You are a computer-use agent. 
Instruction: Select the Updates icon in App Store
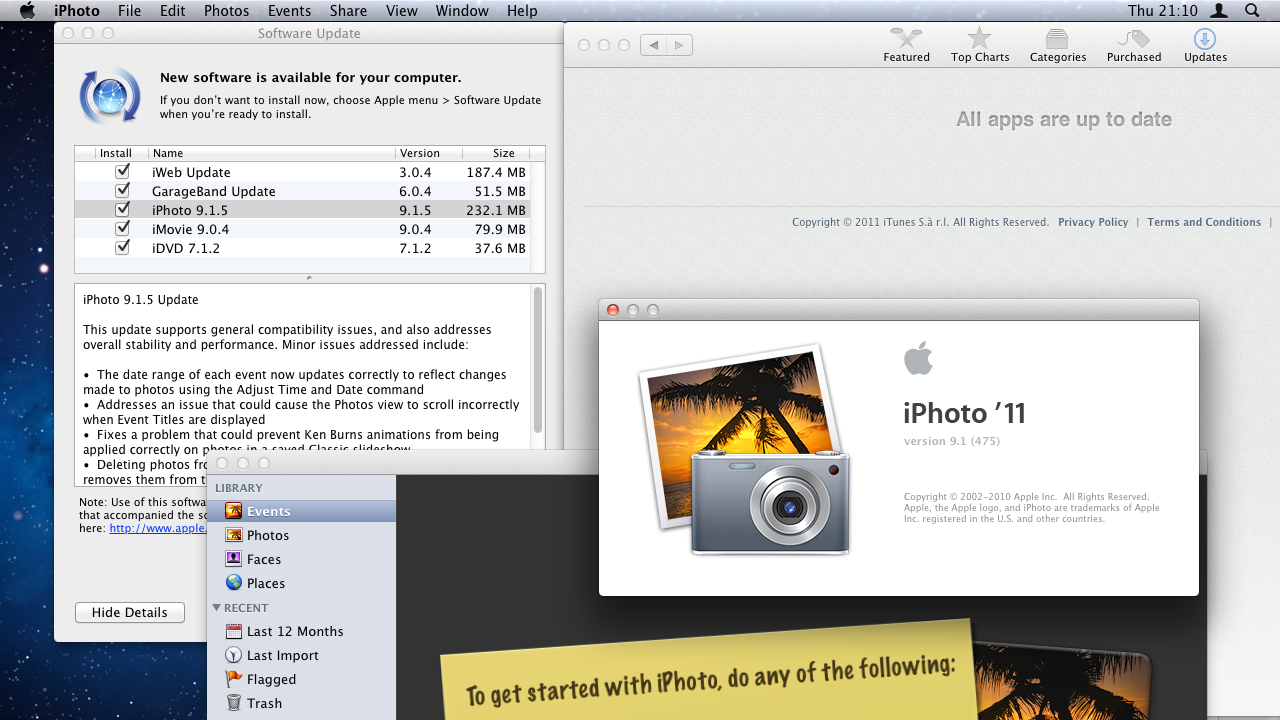[1205, 39]
